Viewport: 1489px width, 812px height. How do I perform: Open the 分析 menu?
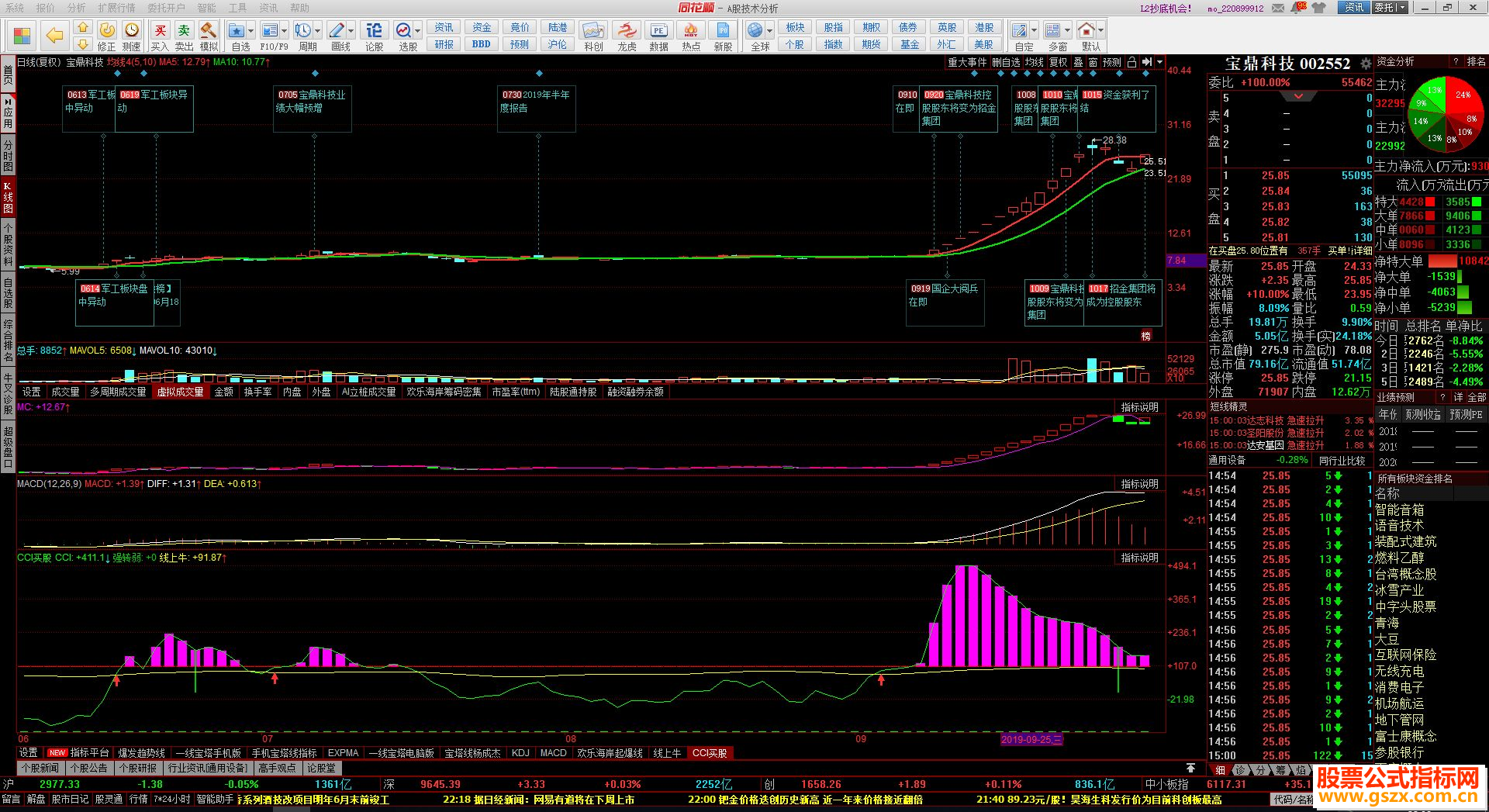(x=76, y=8)
